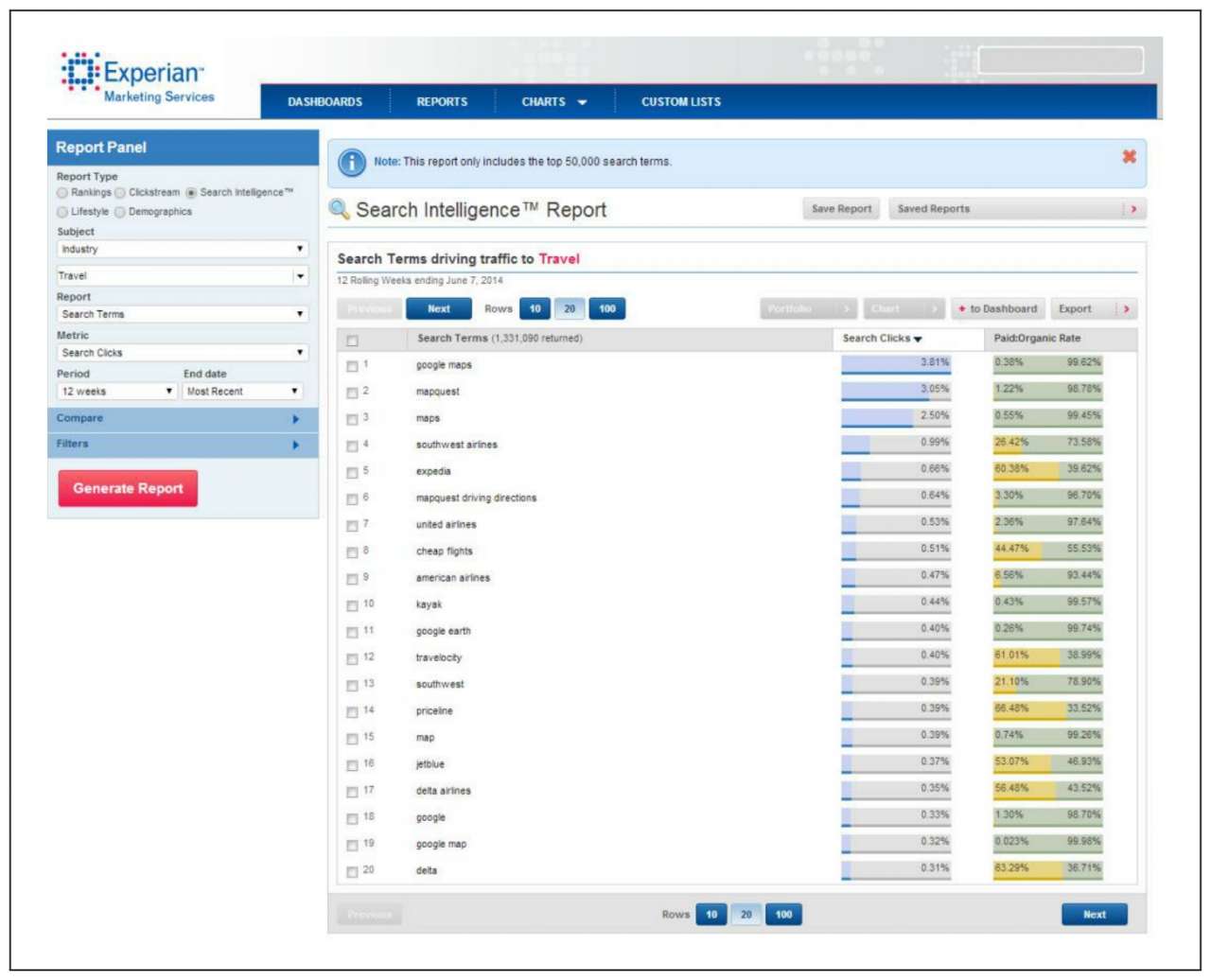The image size is (1211, 980).
Task: Select the Rankings report type
Action: tap(62, 193)
